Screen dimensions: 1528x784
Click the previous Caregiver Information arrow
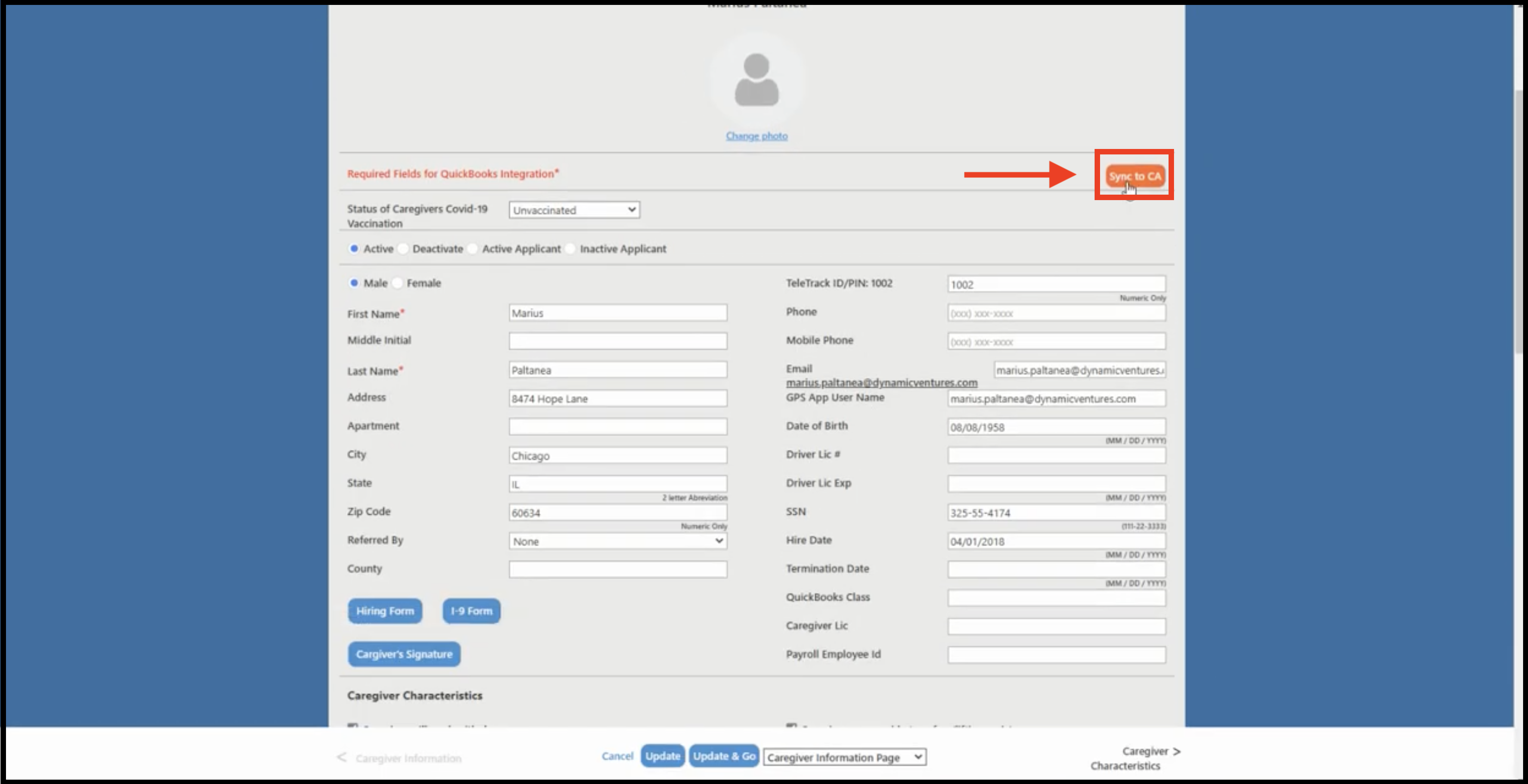[341, 757]
